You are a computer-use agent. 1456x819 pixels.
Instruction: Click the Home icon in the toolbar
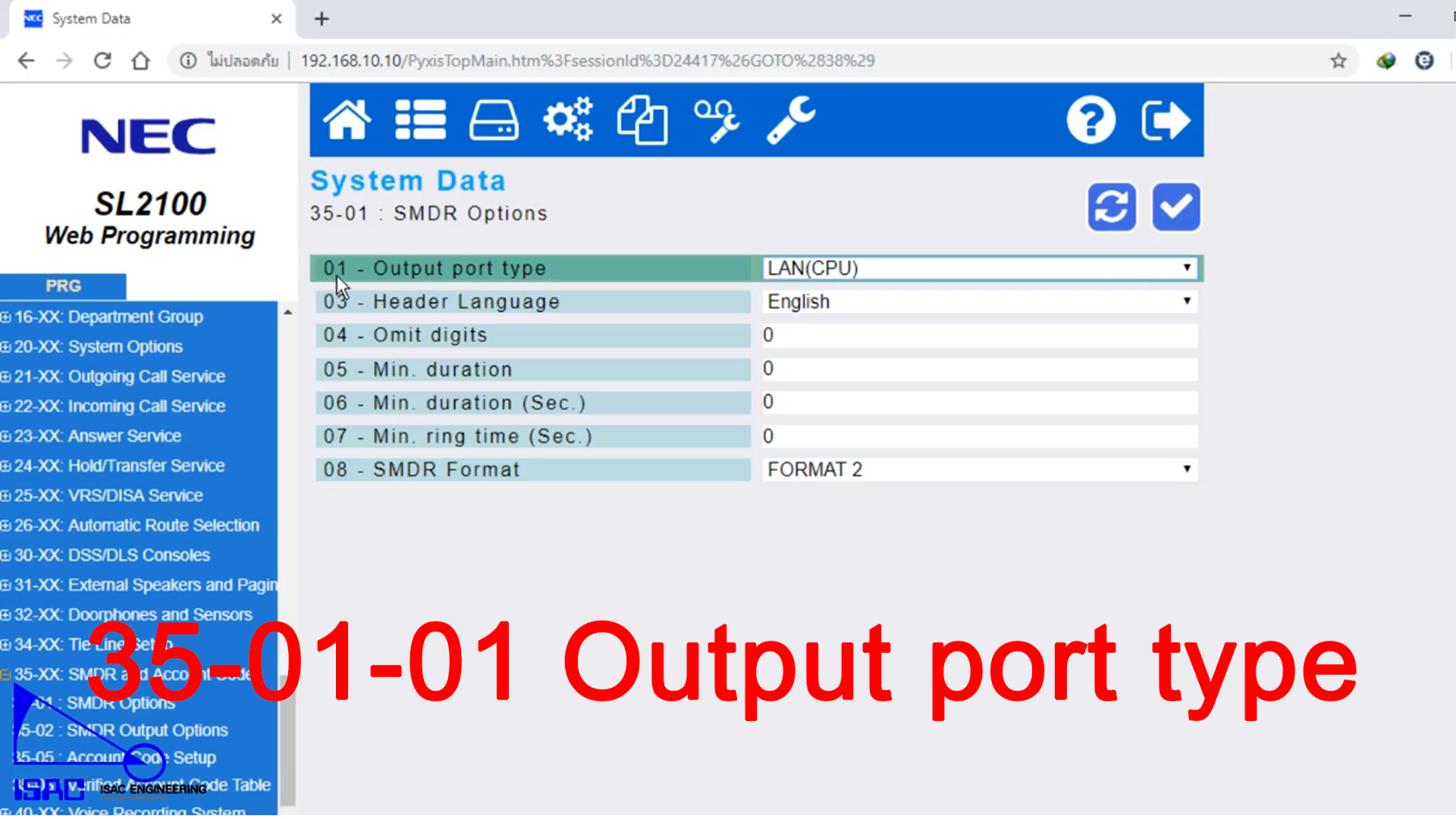coord(347,119)
